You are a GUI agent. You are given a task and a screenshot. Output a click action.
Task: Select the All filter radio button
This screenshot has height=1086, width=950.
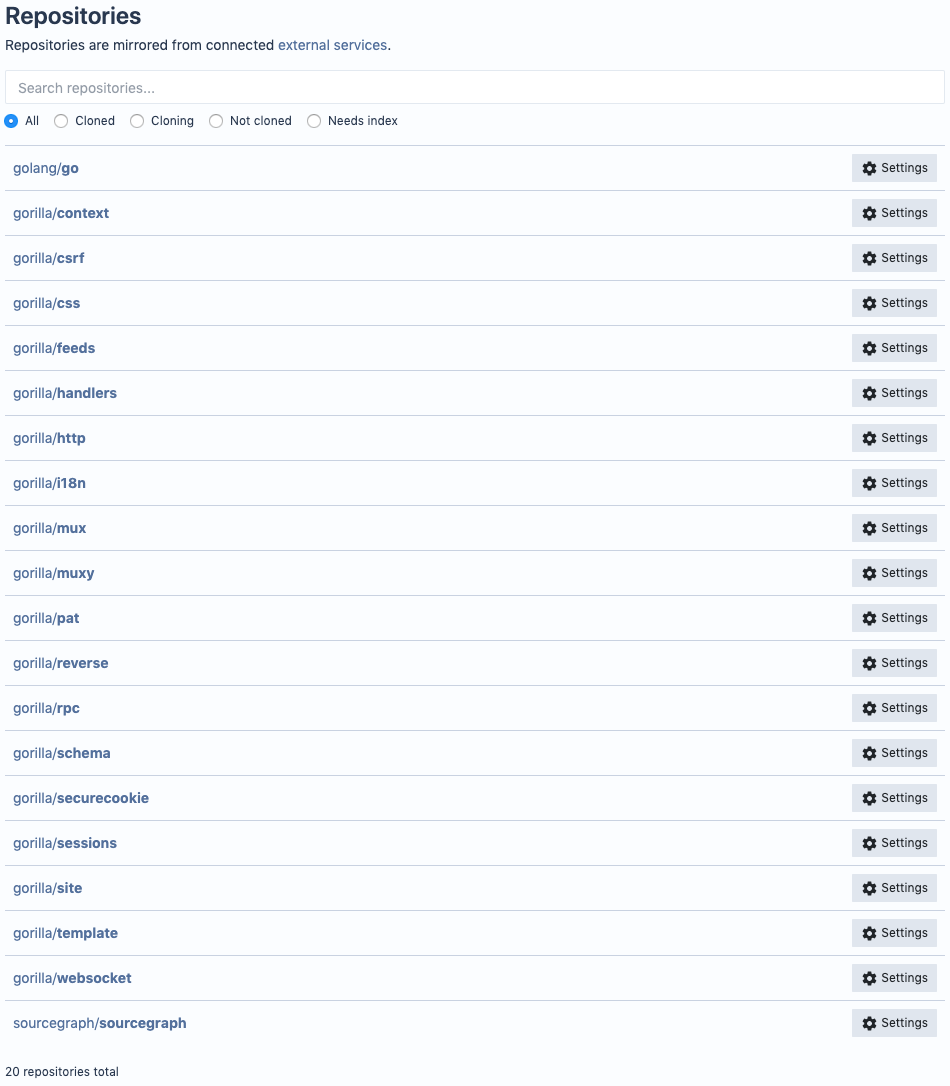(11, 121)
